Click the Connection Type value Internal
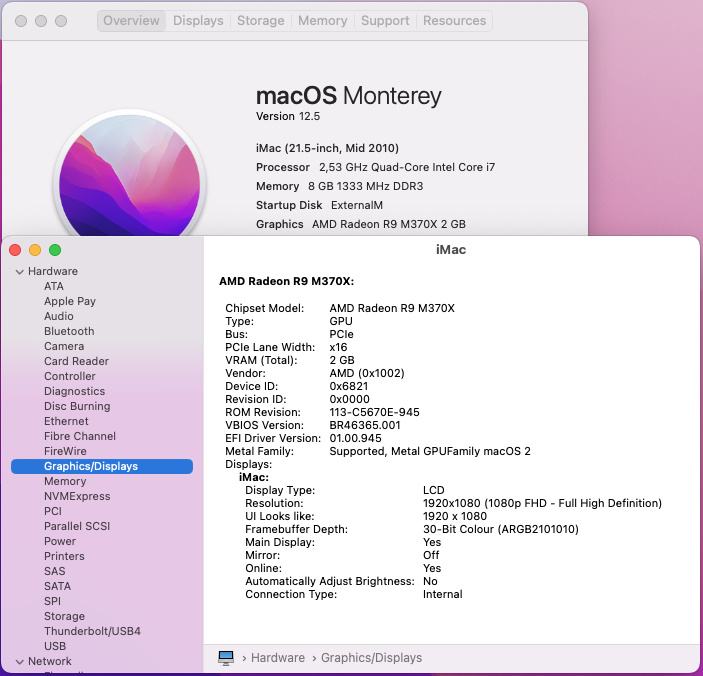Screen dimensions: 703x676 443,594
